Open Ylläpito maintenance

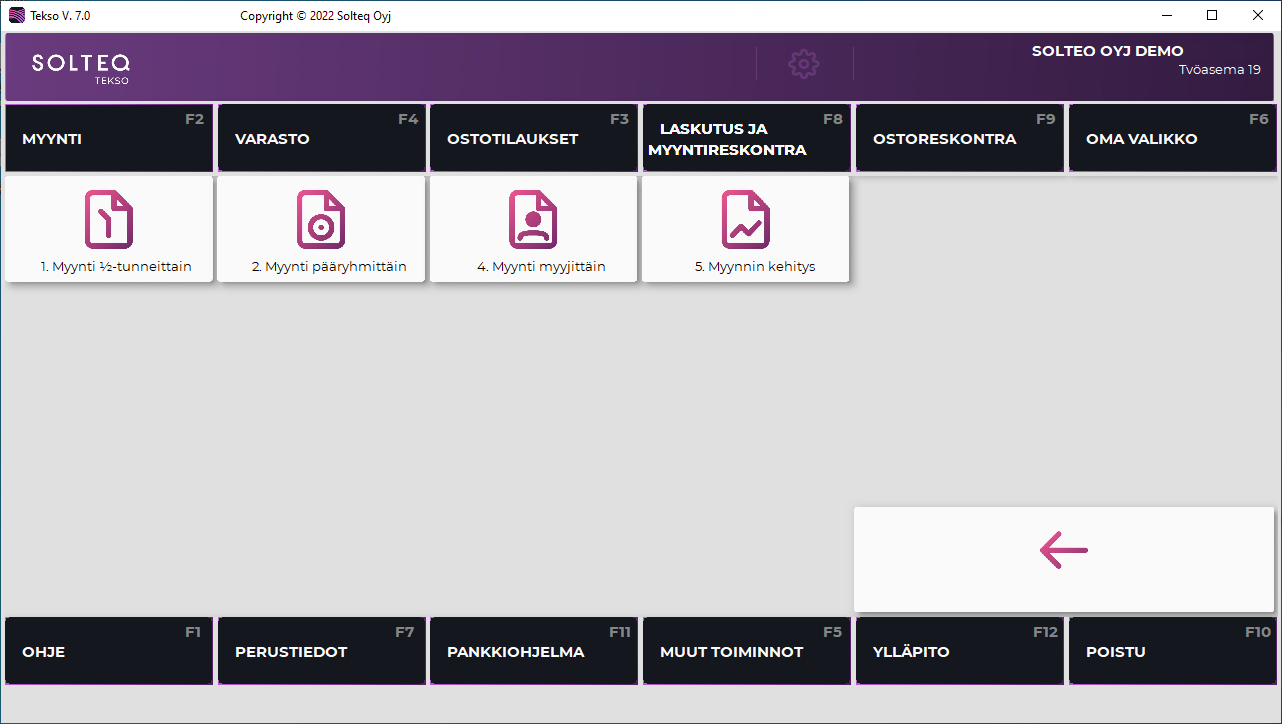[x=959, y=651]
